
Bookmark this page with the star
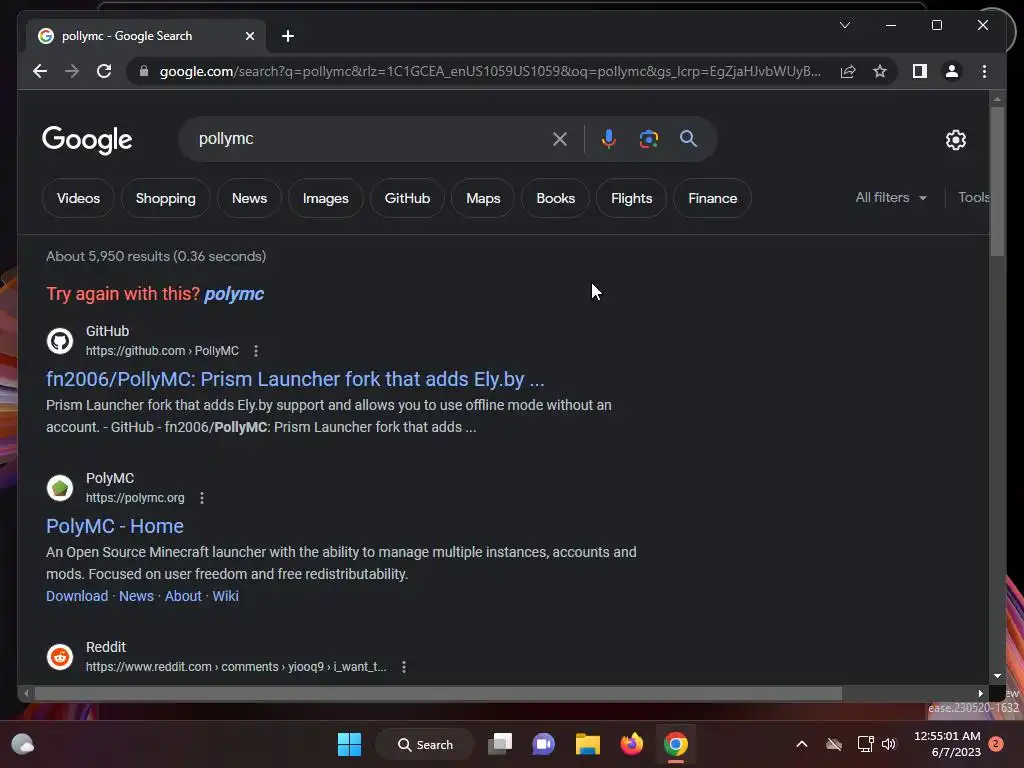pyautogui.click(x=880, y=71)
